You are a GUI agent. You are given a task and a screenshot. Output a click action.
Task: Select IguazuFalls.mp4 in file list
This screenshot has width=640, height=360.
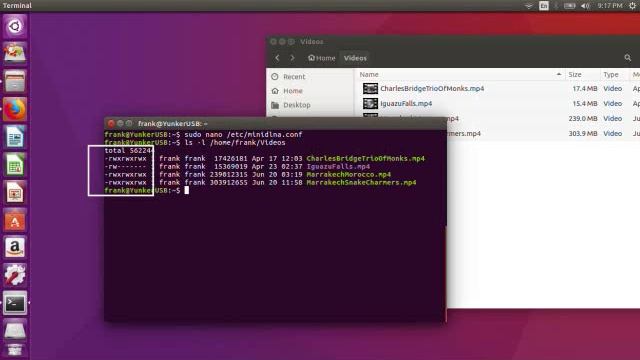[406, 104]
